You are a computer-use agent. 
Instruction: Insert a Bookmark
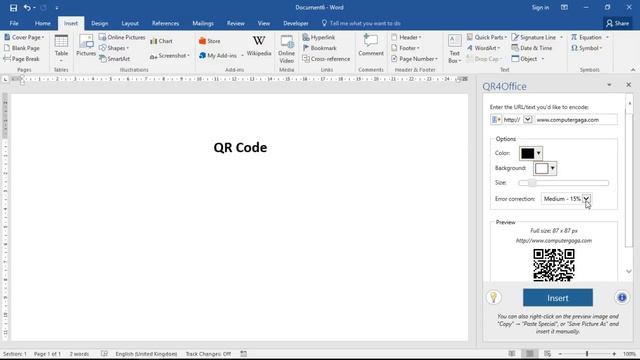point(320,48)
